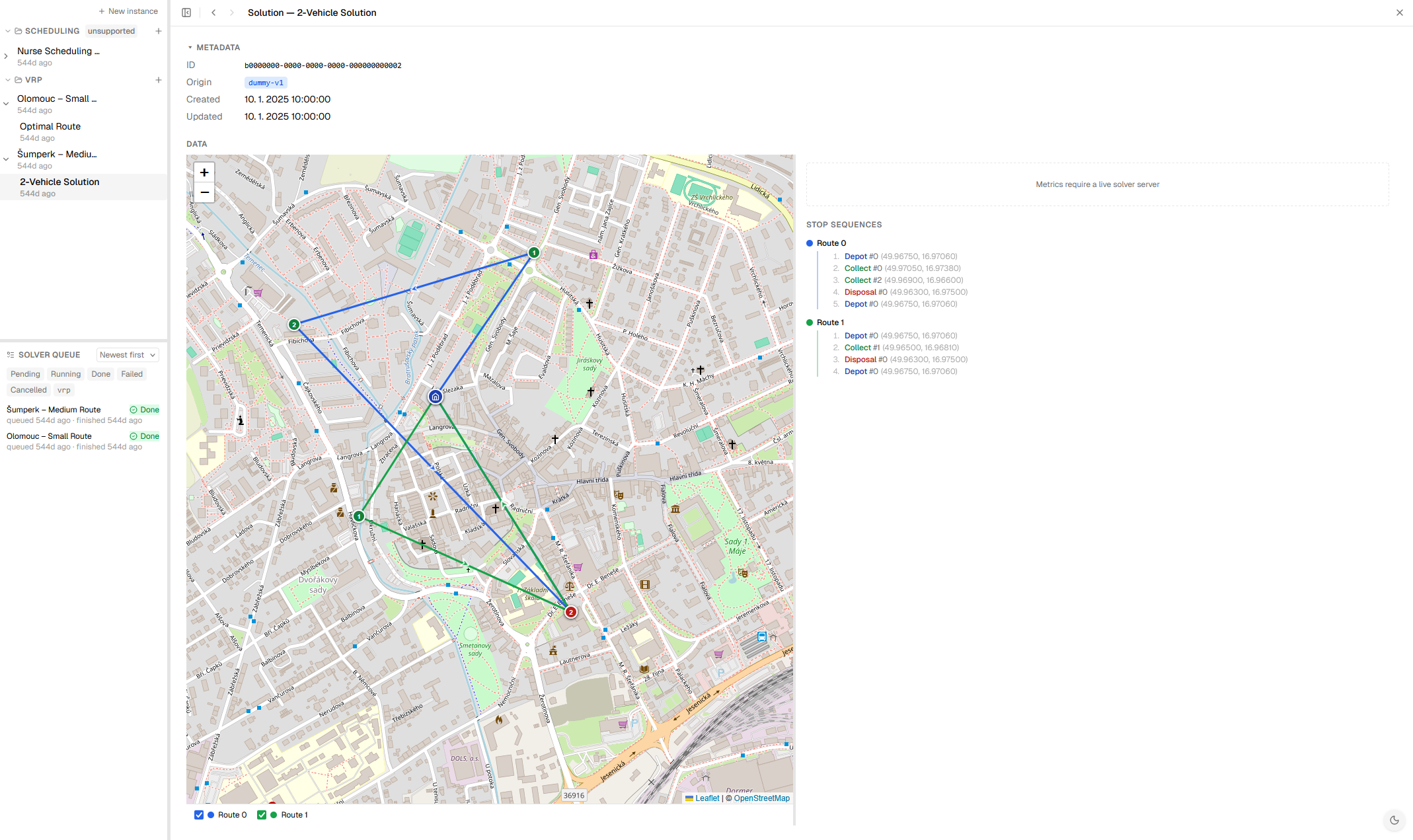Go back with the left chevron
The image size is (1413, 840).
tap(213, 13)
